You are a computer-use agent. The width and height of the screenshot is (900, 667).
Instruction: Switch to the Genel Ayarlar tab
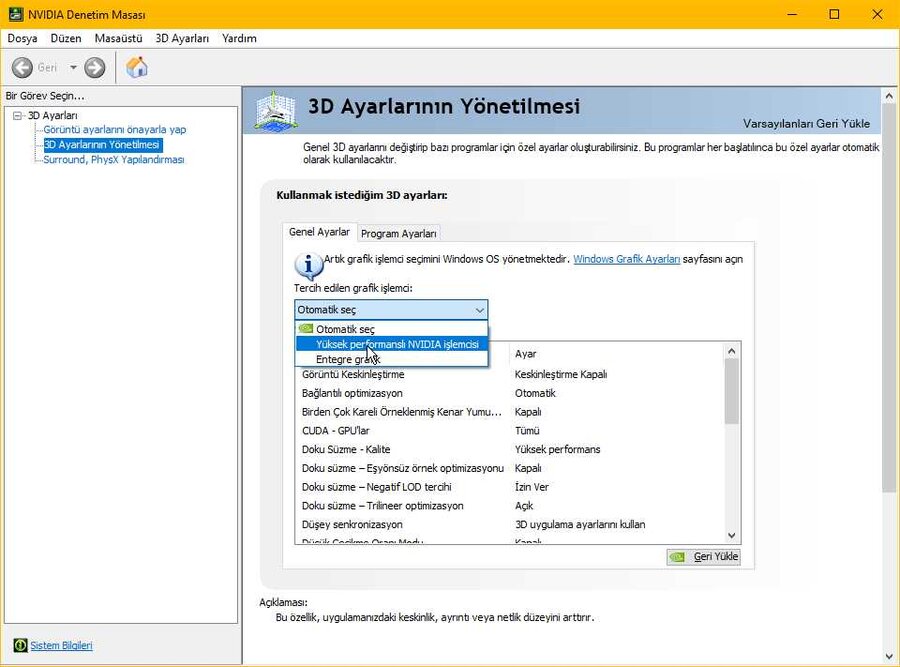(x=319, y=232)
